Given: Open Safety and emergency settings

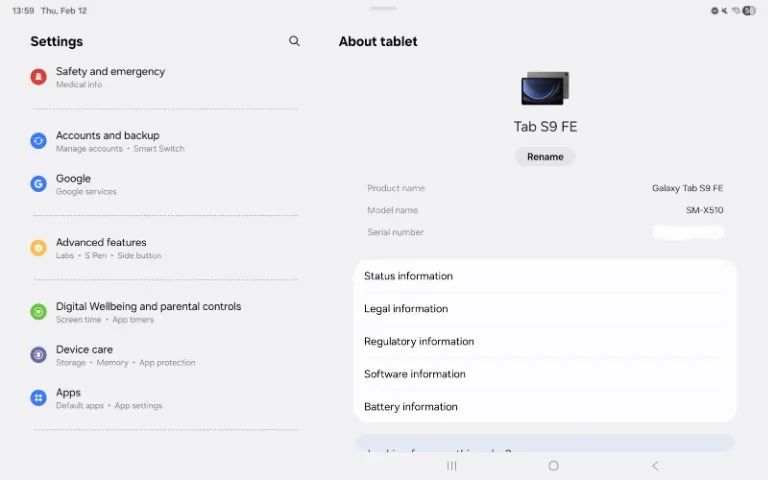Looking at the screenshot, I should click(x=165, y=77).
